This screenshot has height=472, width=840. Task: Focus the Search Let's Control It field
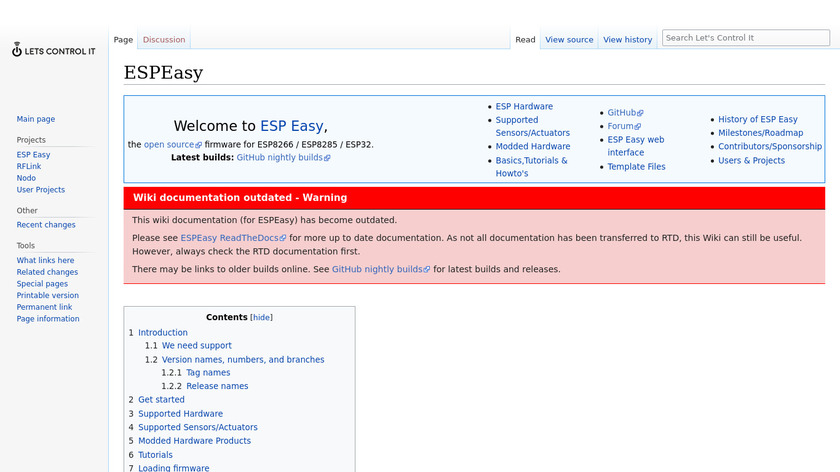coord(746,38)
